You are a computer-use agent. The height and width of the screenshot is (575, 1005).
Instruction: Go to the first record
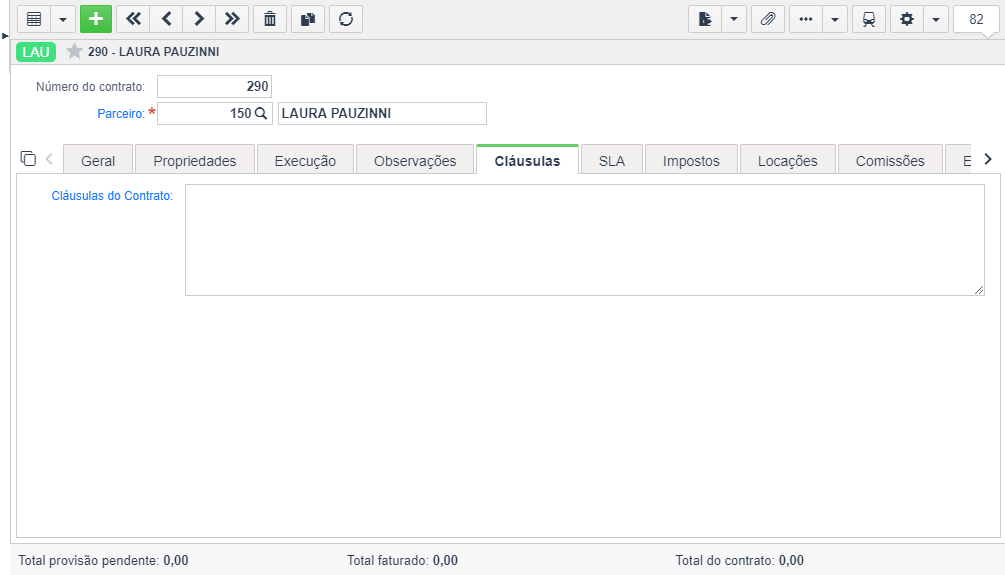pos(133,19)
